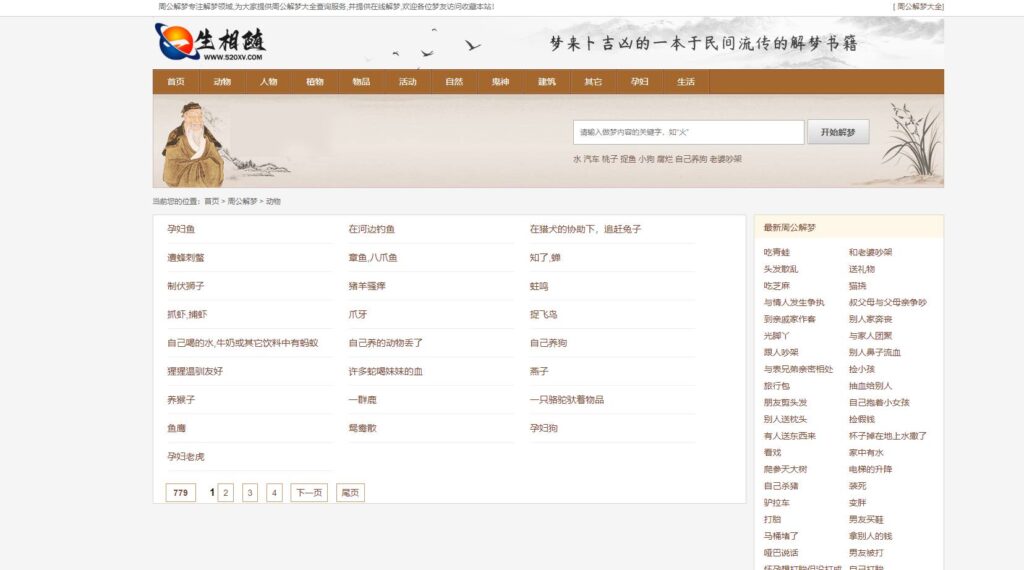Open the 动物 category in nav bar
This screenshot has width=1024, height=570.
[x=222, y=82]
